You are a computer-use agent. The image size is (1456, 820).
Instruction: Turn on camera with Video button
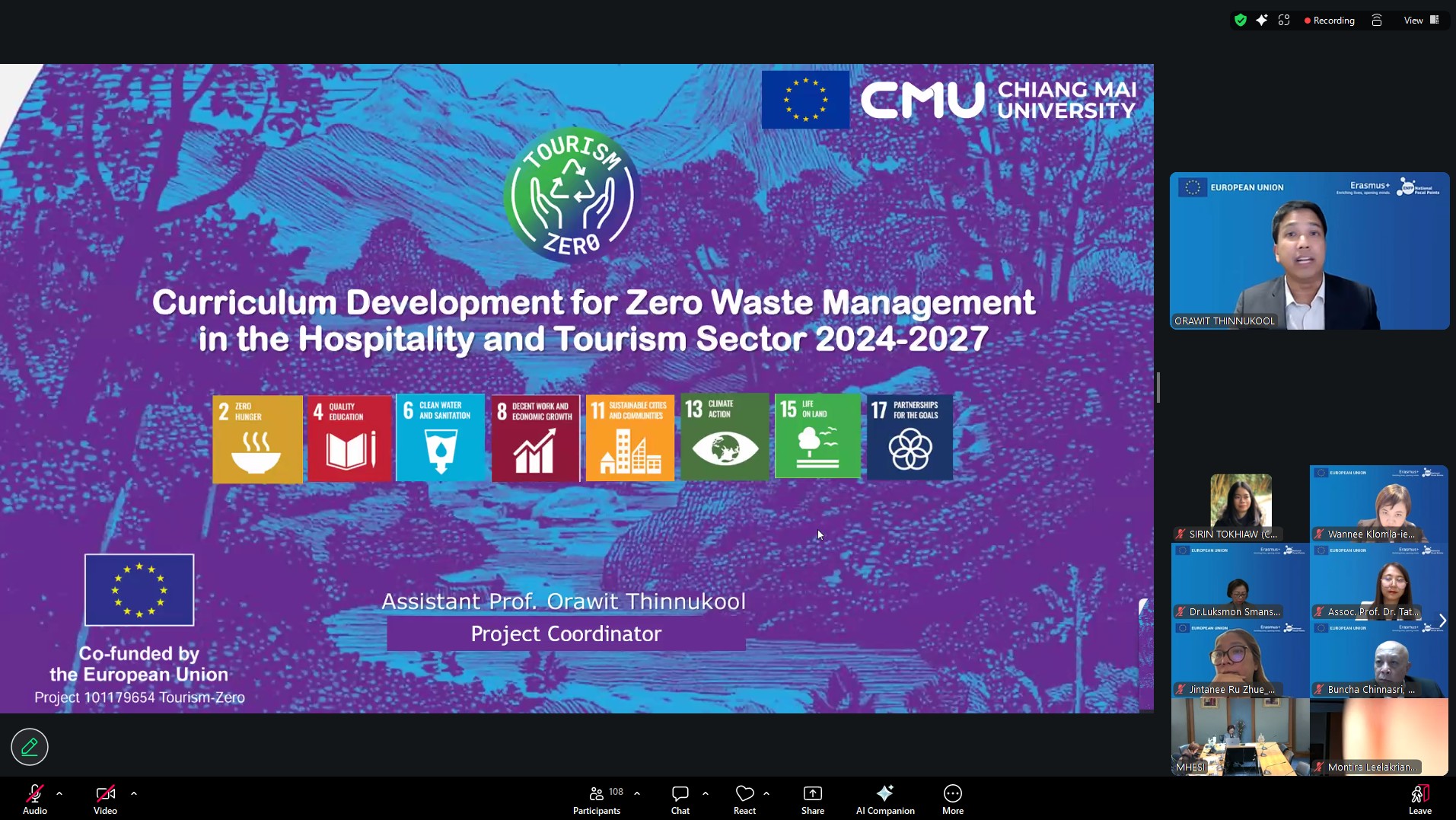[x=105, y=799]
